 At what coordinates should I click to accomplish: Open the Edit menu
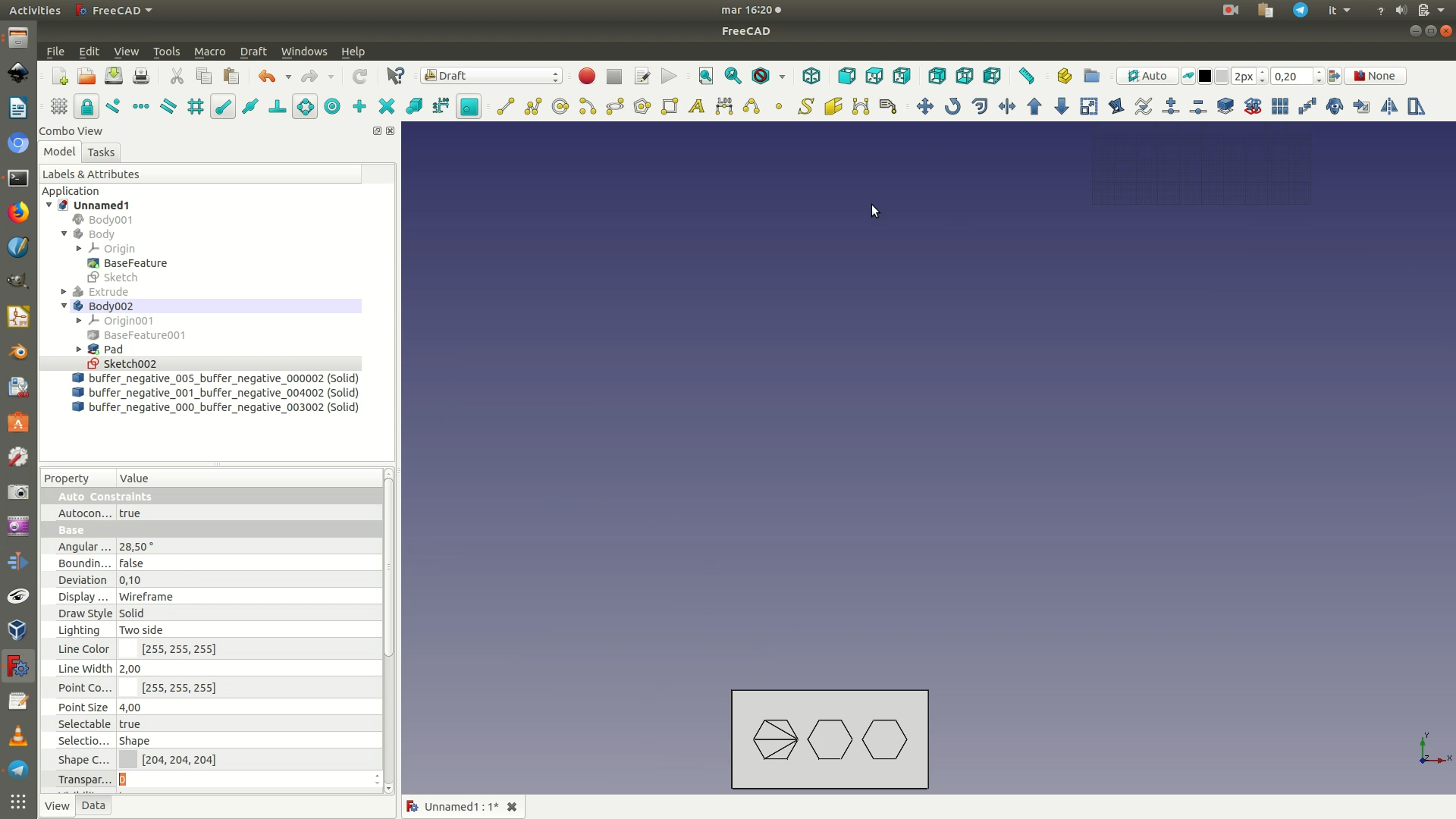pyautogui.click(x=89, y=52)
